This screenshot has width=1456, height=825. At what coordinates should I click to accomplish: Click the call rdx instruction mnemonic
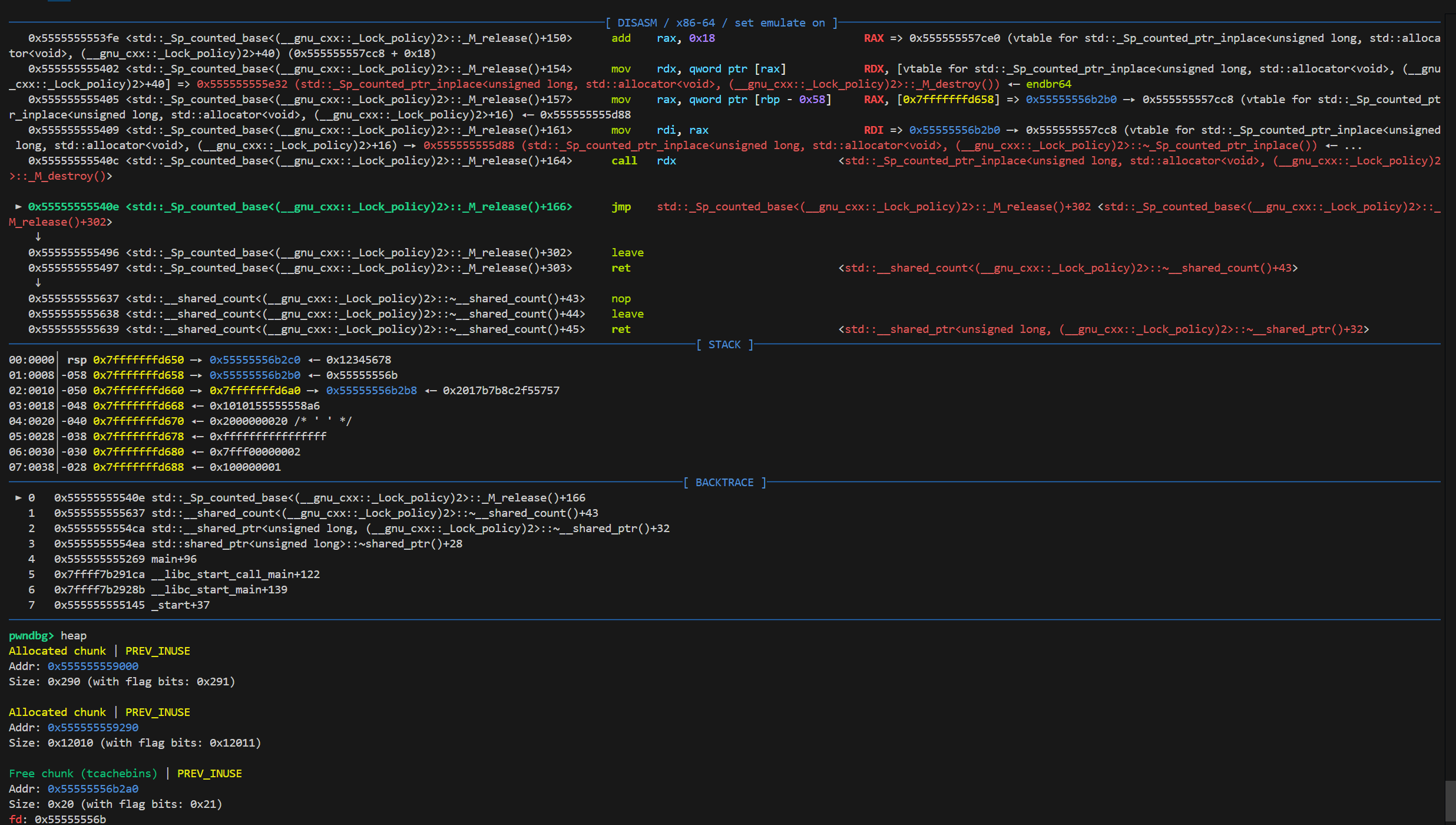[624, 161]
